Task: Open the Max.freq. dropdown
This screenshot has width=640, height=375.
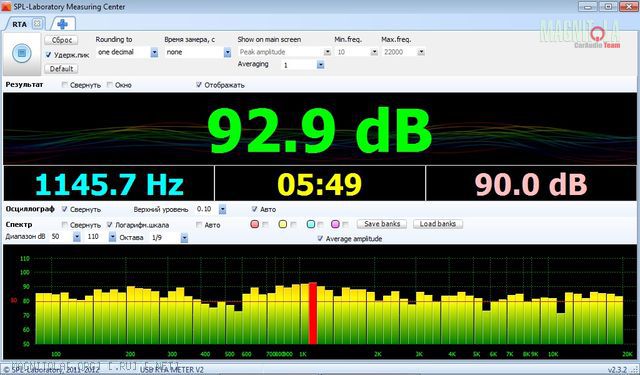Action: coord(421,52)
